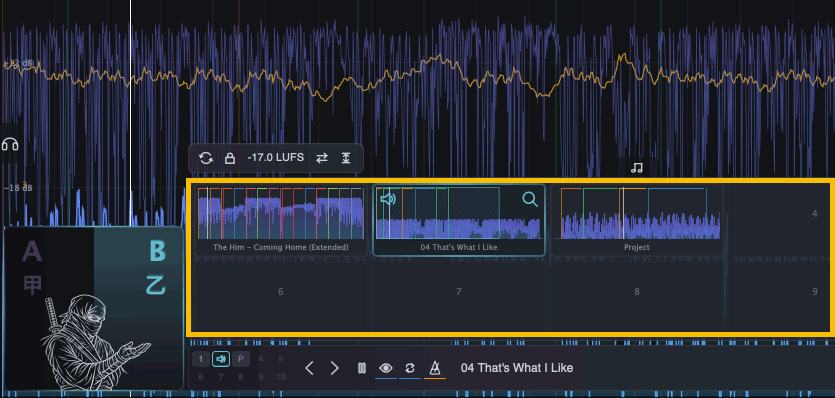
Task: Toggle the metronome icon
Action: pyautogui.click(x=435, y=368)
